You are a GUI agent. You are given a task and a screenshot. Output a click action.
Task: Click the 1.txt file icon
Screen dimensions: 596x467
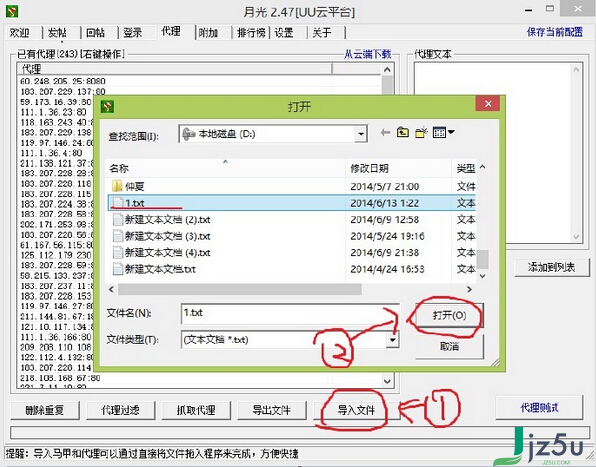click(118, 203)
